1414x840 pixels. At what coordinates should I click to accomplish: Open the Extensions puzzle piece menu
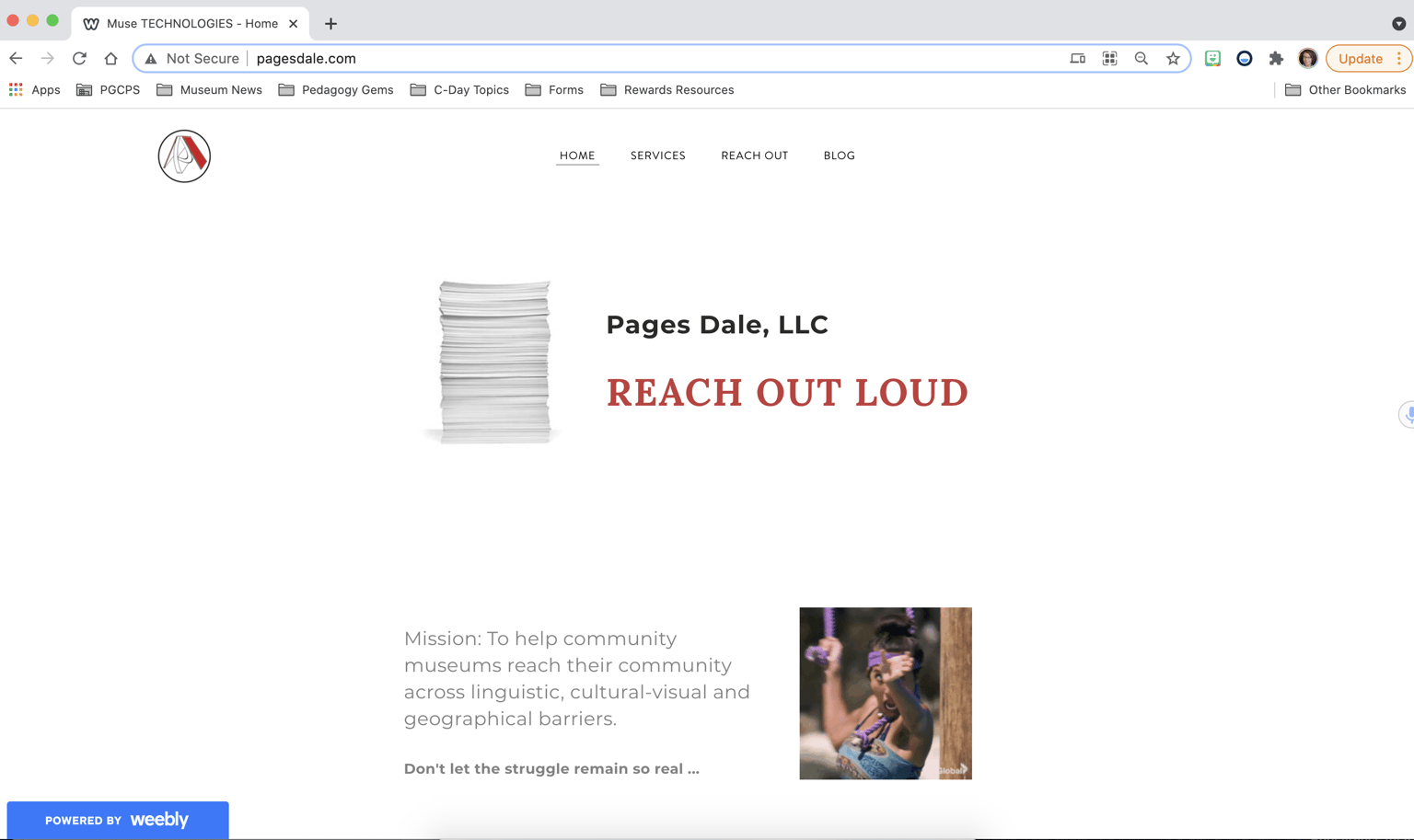tap(1276, 58)
